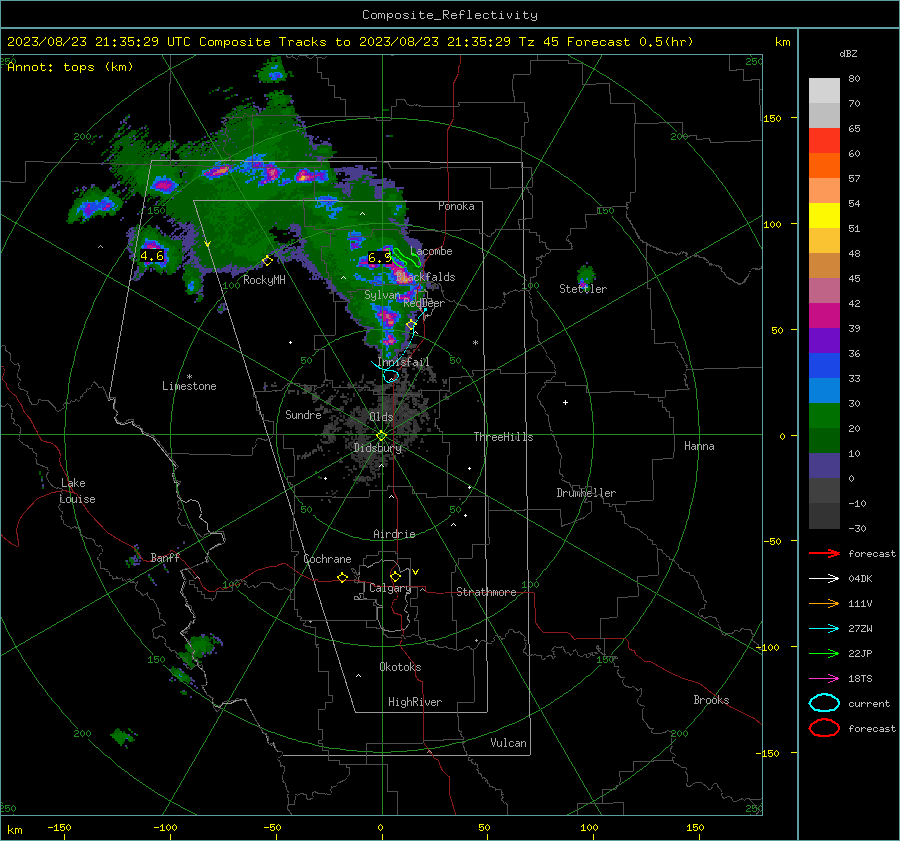Click the 4.6 storm top label
This screenshot has height=841, width=900.
(x=152, y=255)
